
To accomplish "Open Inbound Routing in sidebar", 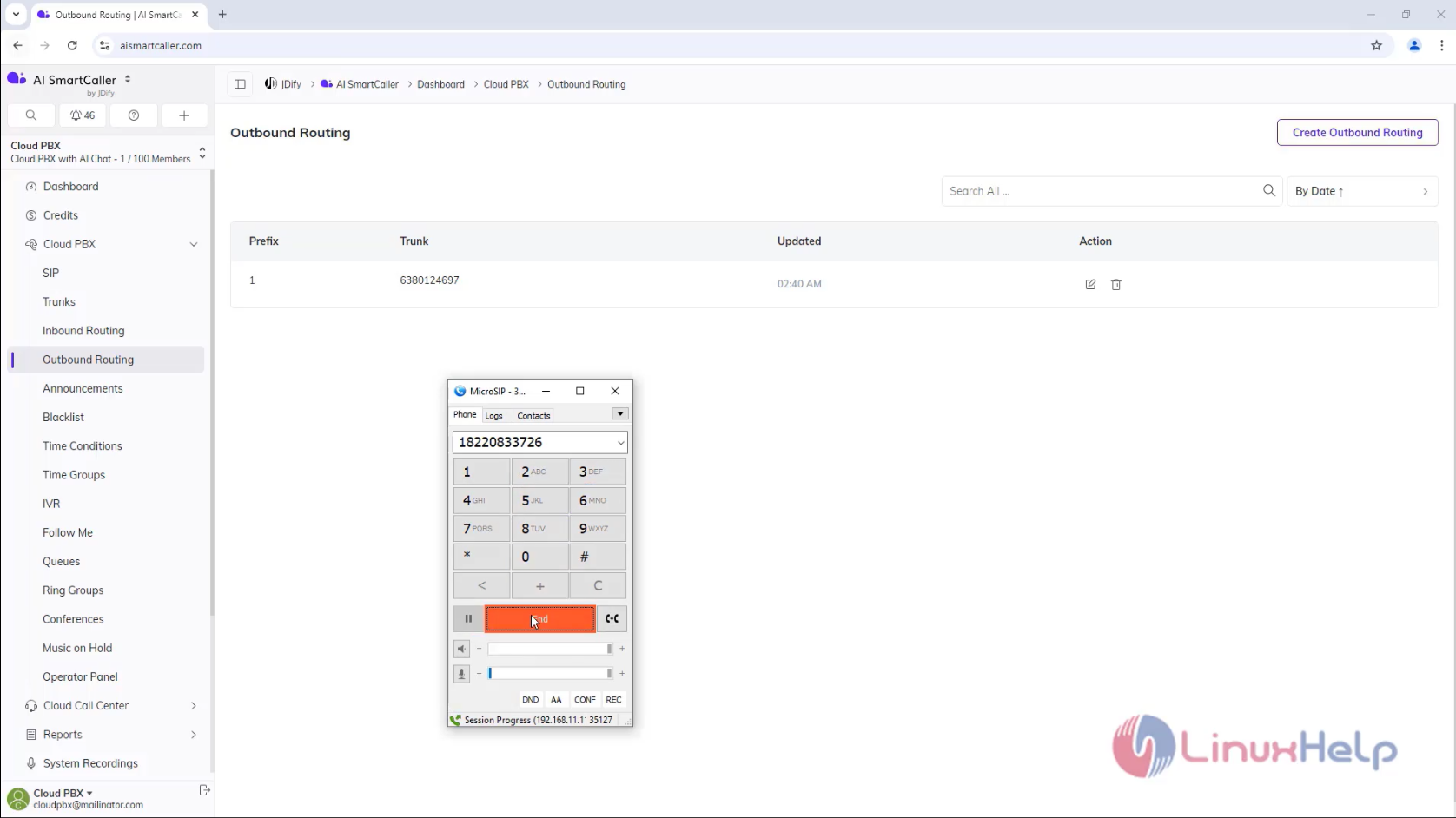I will coord(83,331).
